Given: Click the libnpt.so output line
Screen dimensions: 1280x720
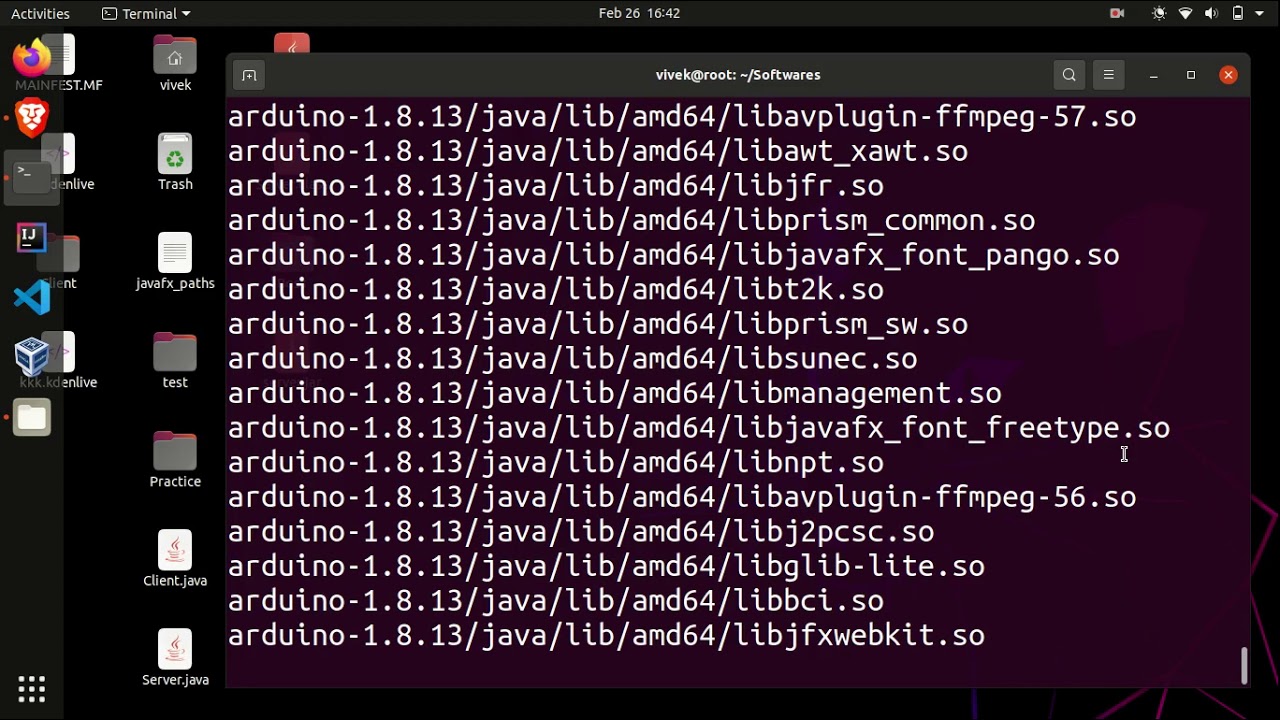Looking at the screenshot, I should 556,463.
